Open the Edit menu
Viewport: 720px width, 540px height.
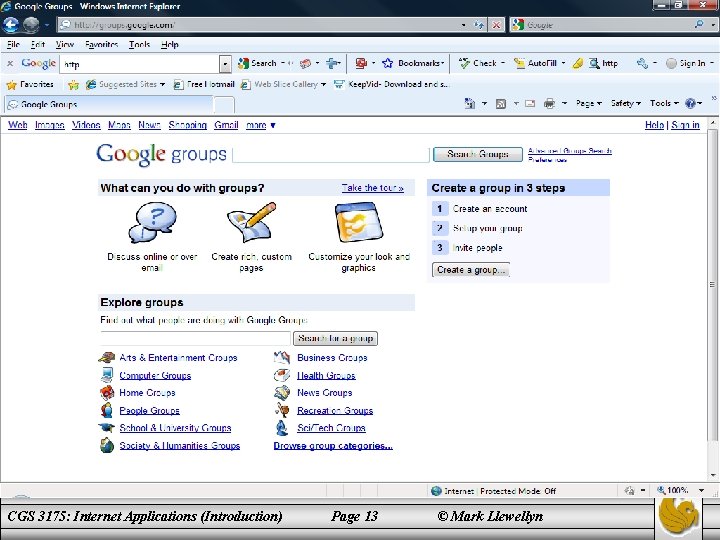click(38, 45)
